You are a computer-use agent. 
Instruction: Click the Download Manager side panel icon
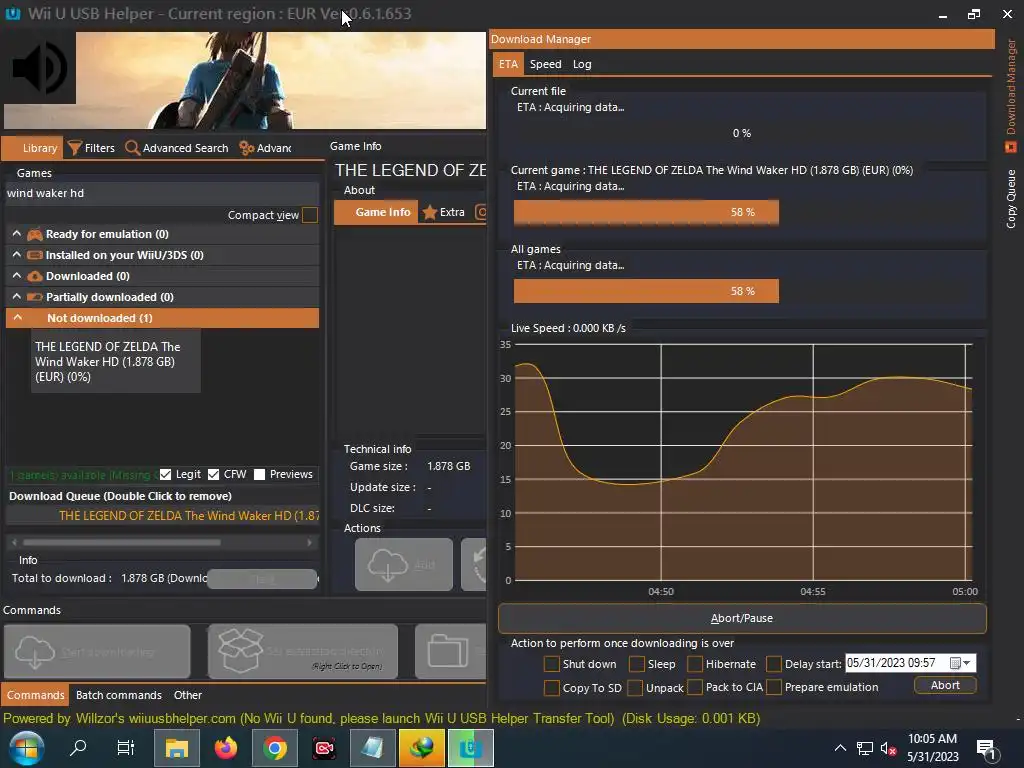click(1010, 148)
